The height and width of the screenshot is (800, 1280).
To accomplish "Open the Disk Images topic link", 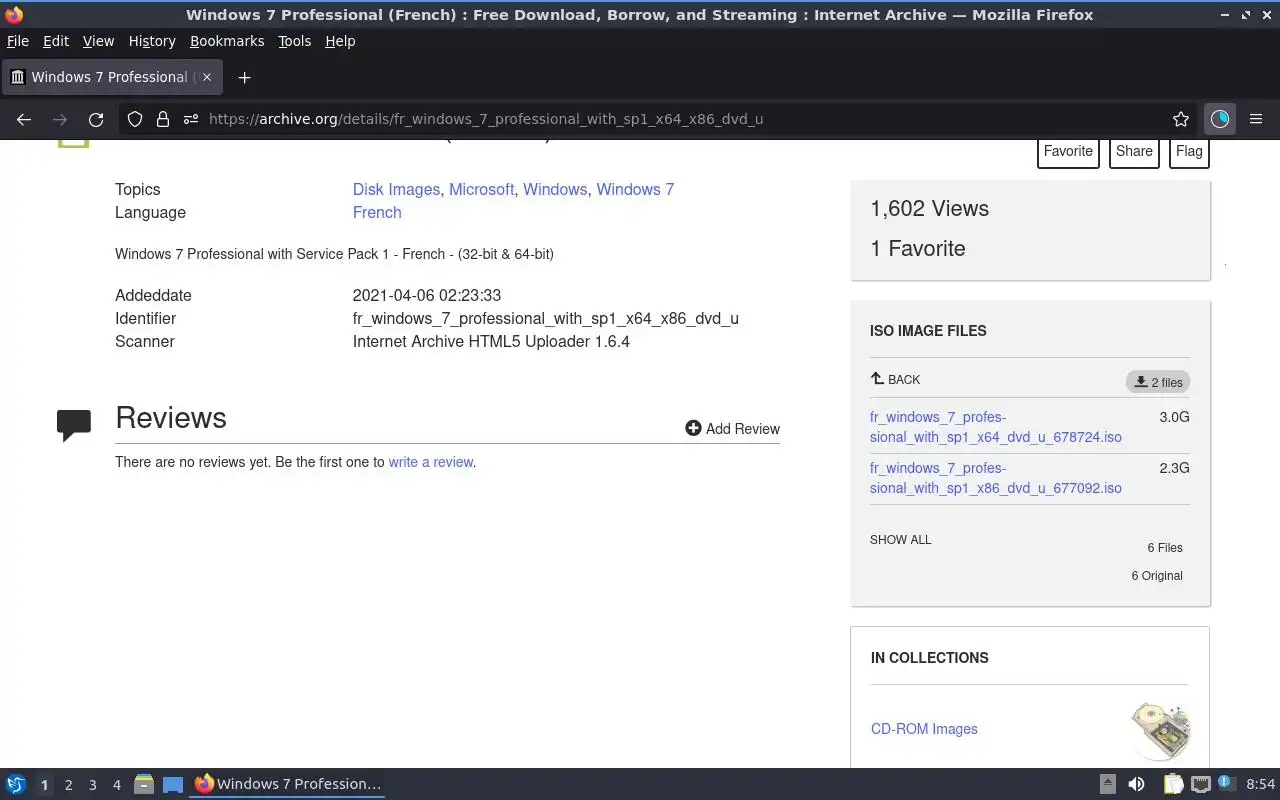I will [x=396, y=189].
